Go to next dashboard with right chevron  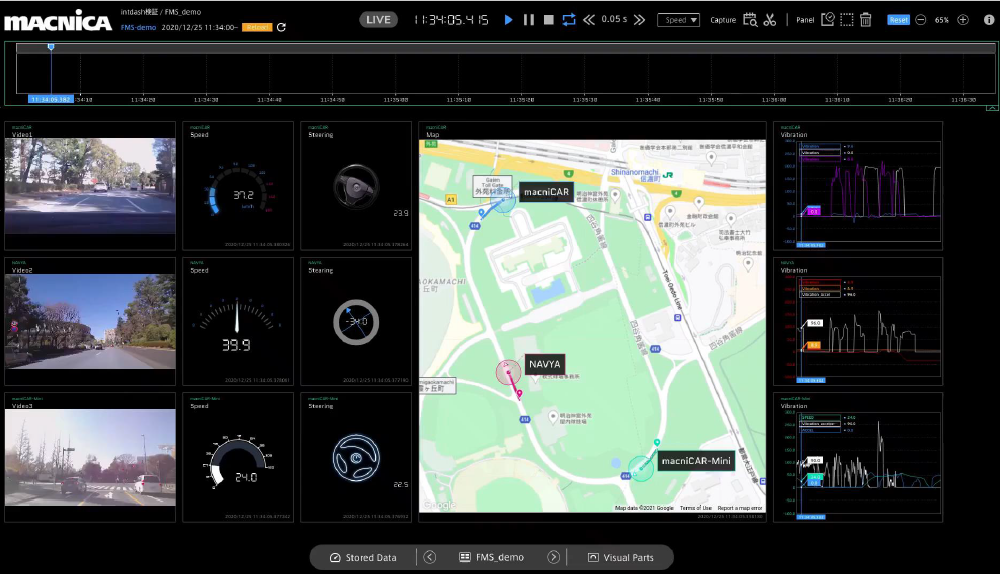click(553, 557)
